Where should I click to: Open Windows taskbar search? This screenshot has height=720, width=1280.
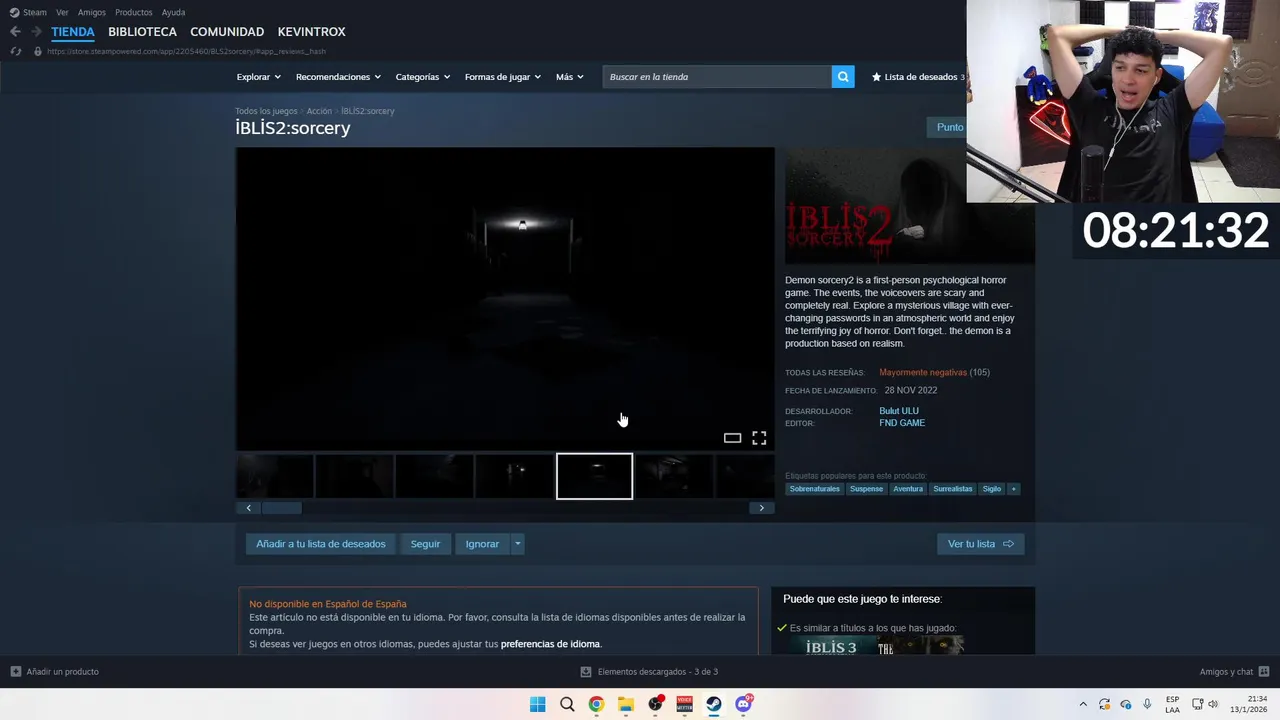(x=567, y=704)
